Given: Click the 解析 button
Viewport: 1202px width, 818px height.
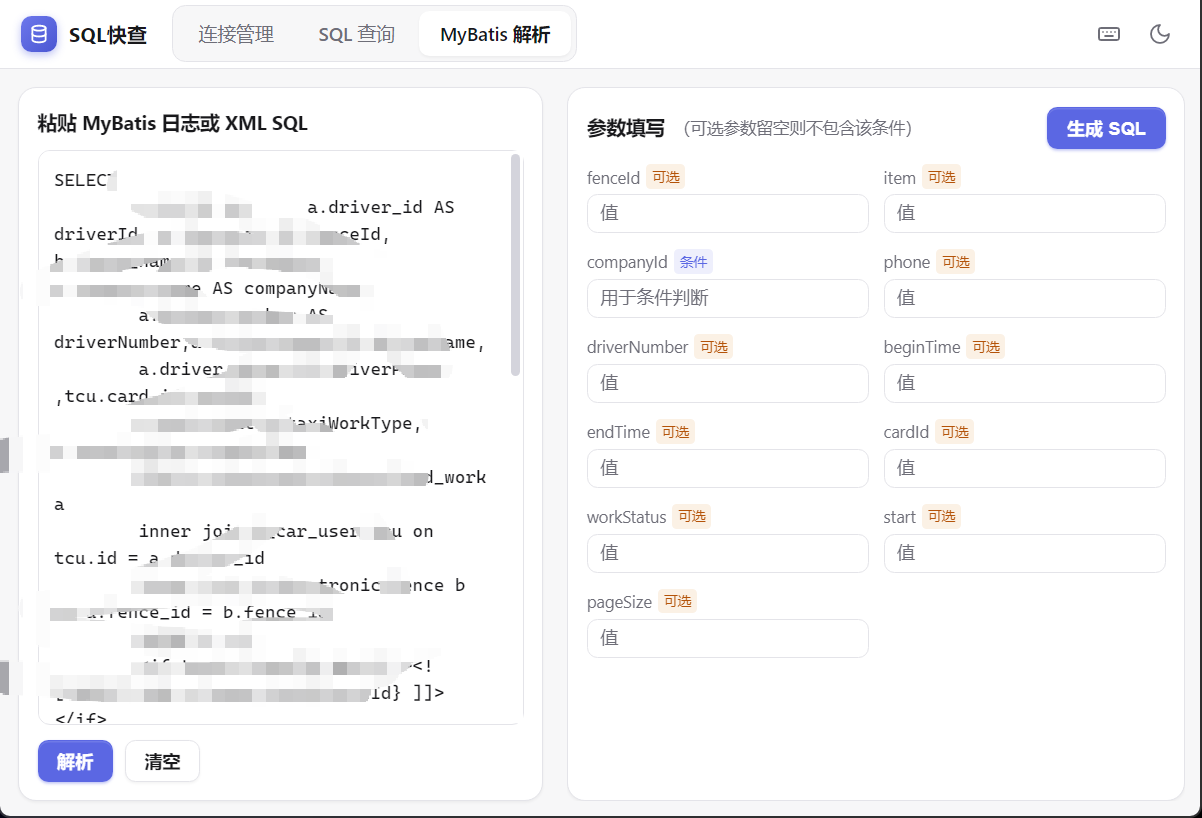Looking at the screenshot, I should [75, 761].
